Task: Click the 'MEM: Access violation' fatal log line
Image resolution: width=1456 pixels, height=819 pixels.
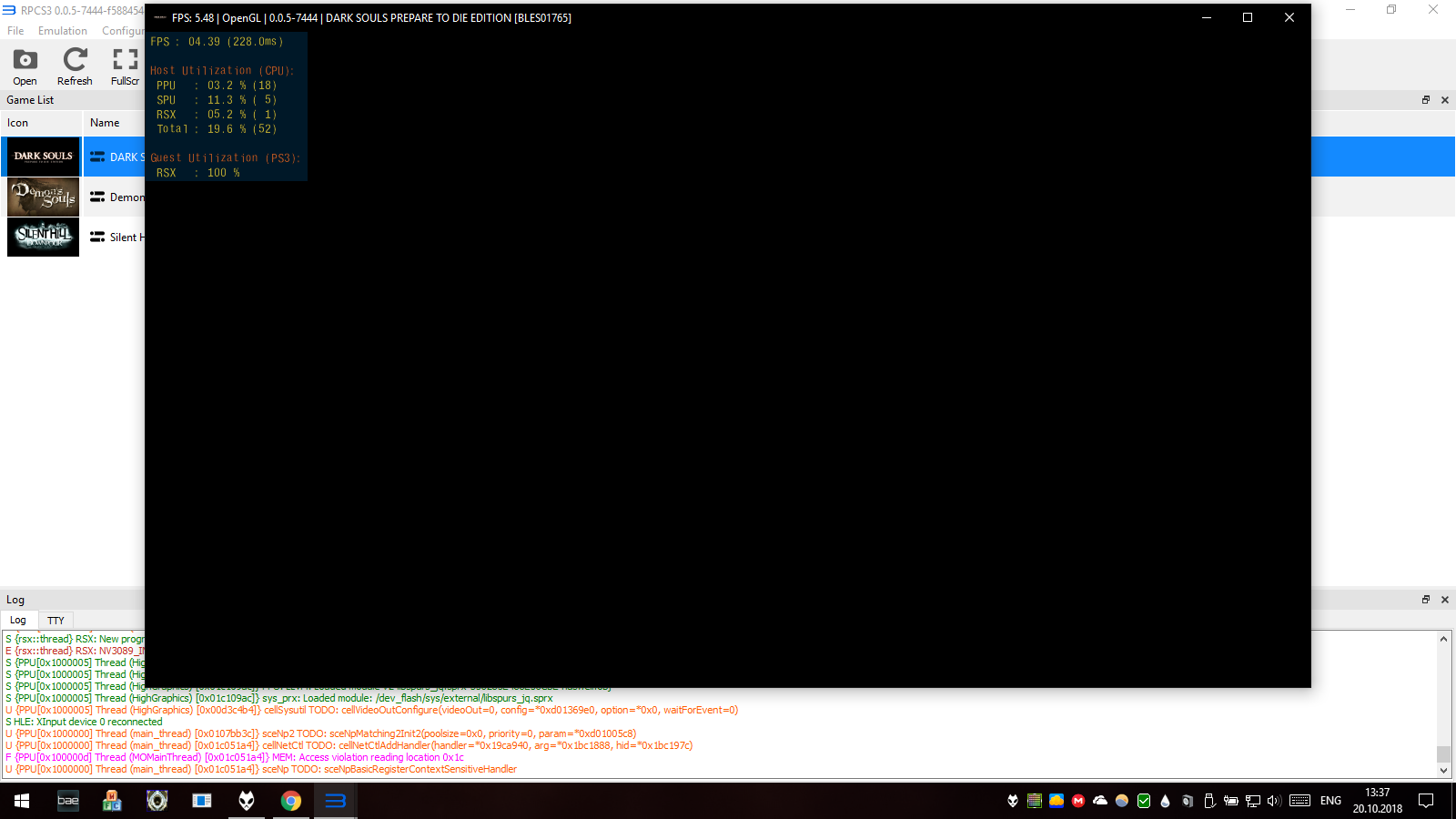Action: click(x=235, y=757)
